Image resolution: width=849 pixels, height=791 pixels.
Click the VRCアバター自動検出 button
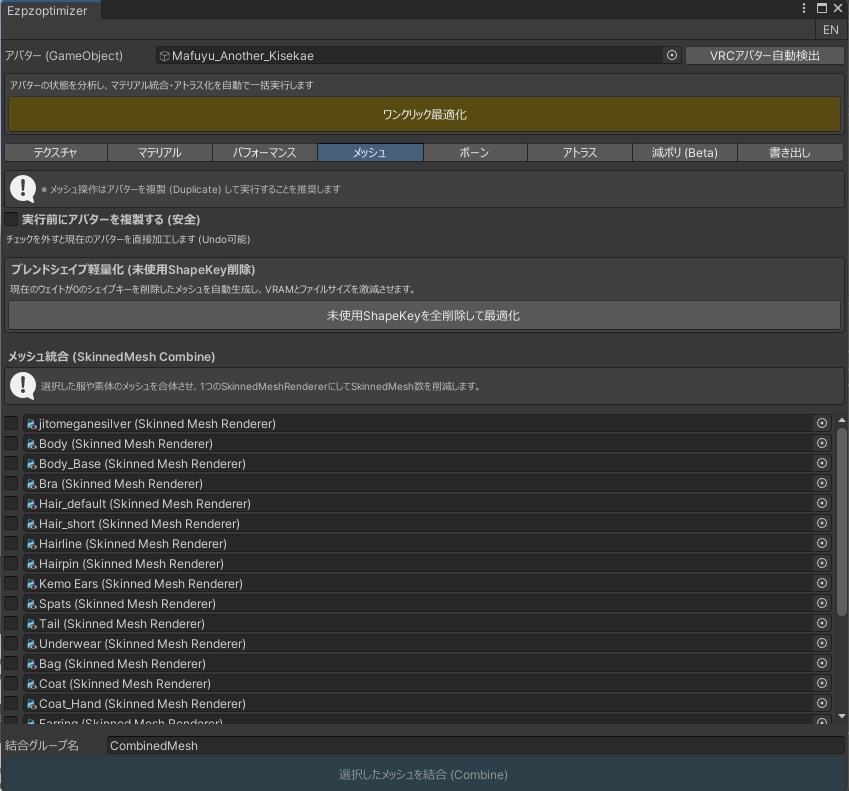(x=763, y=57)
